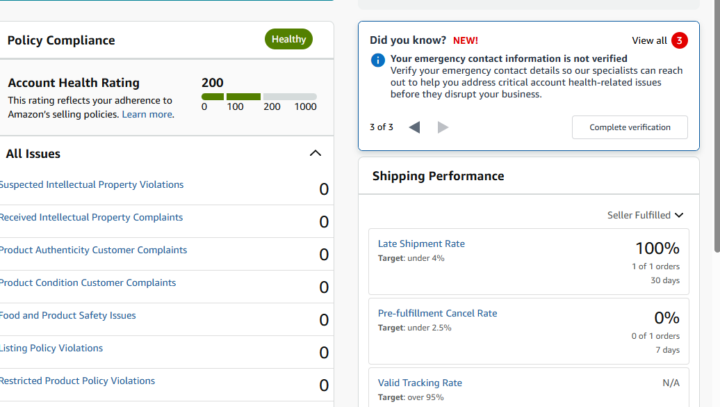Open Product Condition Customer Complaints

[x=88, y=283]
